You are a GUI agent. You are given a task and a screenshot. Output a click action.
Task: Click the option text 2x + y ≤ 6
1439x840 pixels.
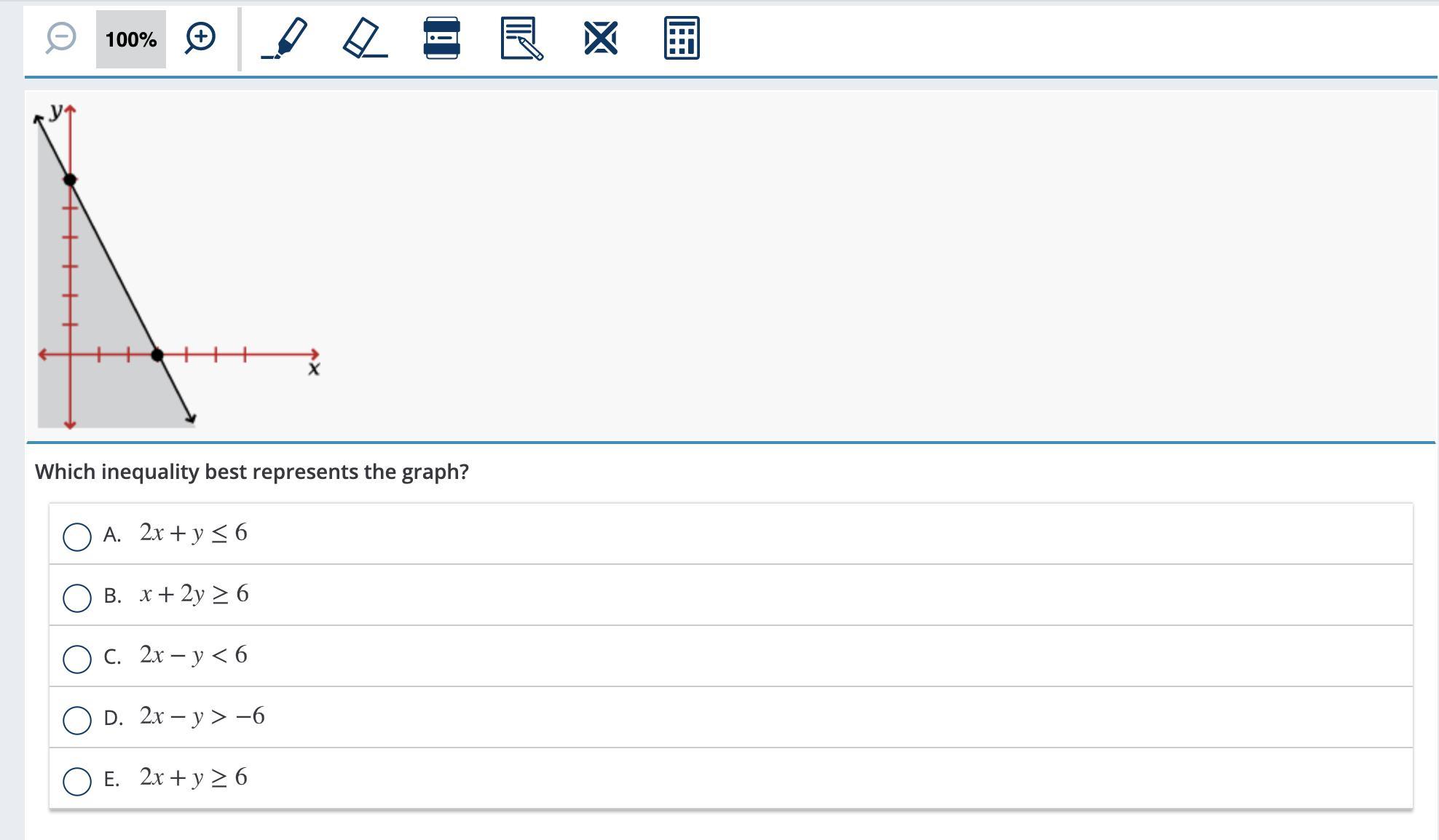tap(194, 533)
